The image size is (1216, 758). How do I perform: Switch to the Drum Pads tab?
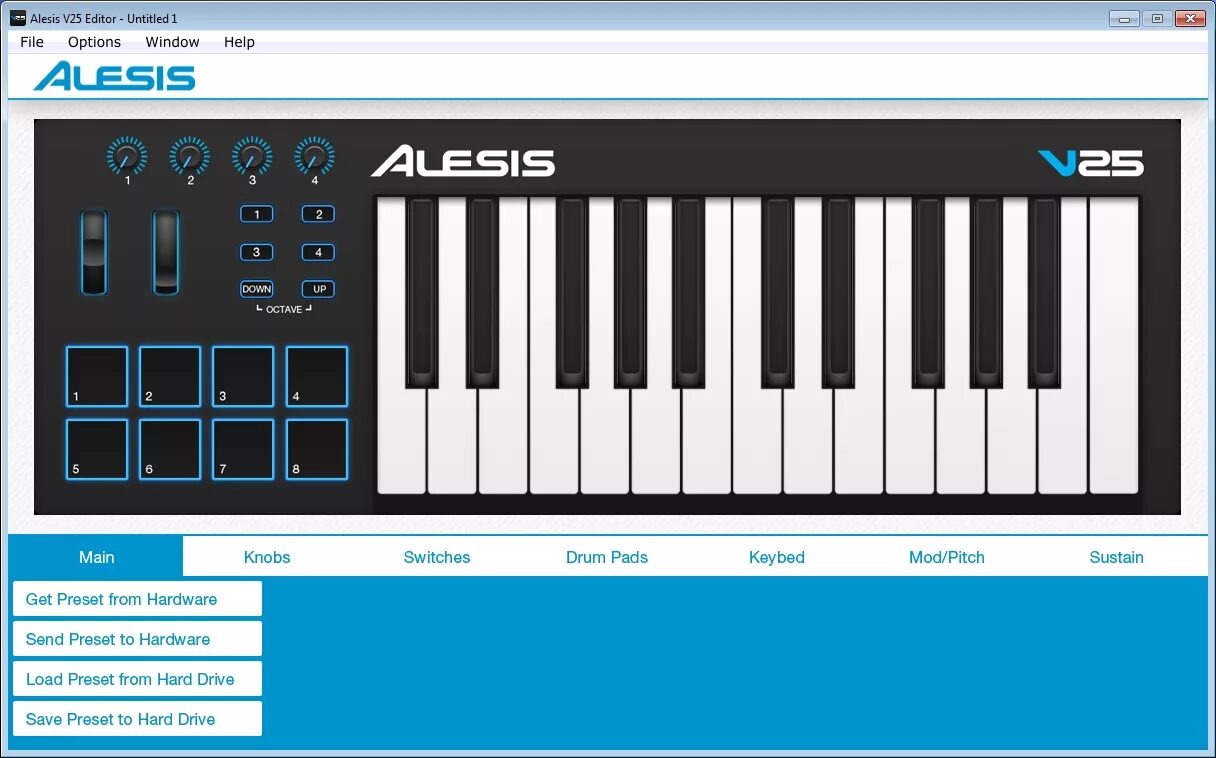[607, 557]
